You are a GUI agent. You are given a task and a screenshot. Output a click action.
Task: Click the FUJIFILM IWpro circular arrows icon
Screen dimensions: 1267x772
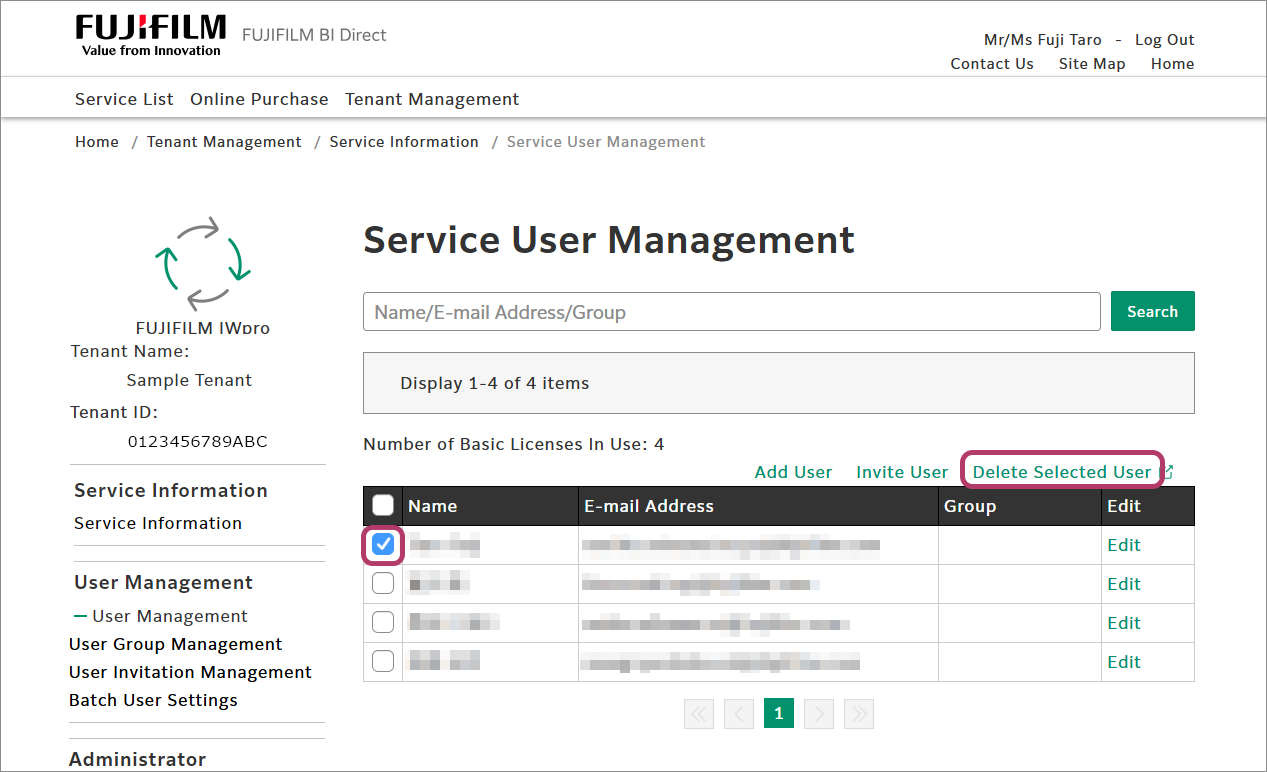tap(202, 264)
